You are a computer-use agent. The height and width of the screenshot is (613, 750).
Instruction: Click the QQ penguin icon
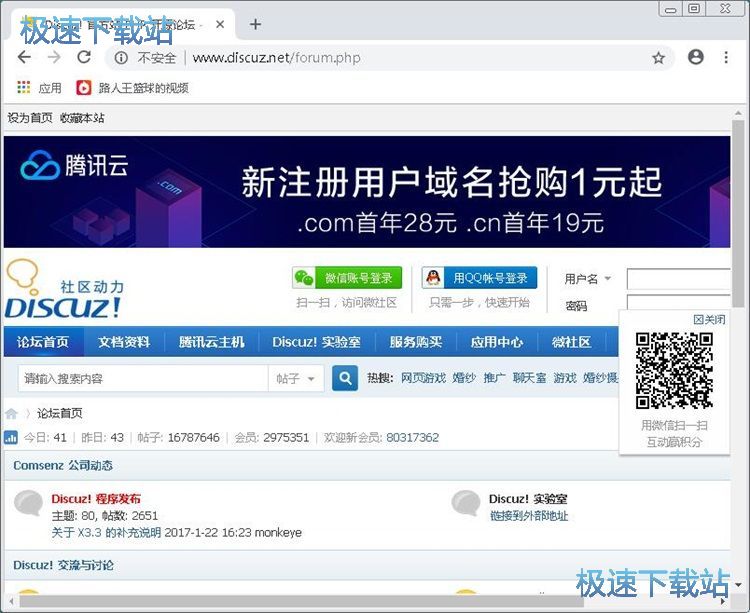[x=433, y=278]
